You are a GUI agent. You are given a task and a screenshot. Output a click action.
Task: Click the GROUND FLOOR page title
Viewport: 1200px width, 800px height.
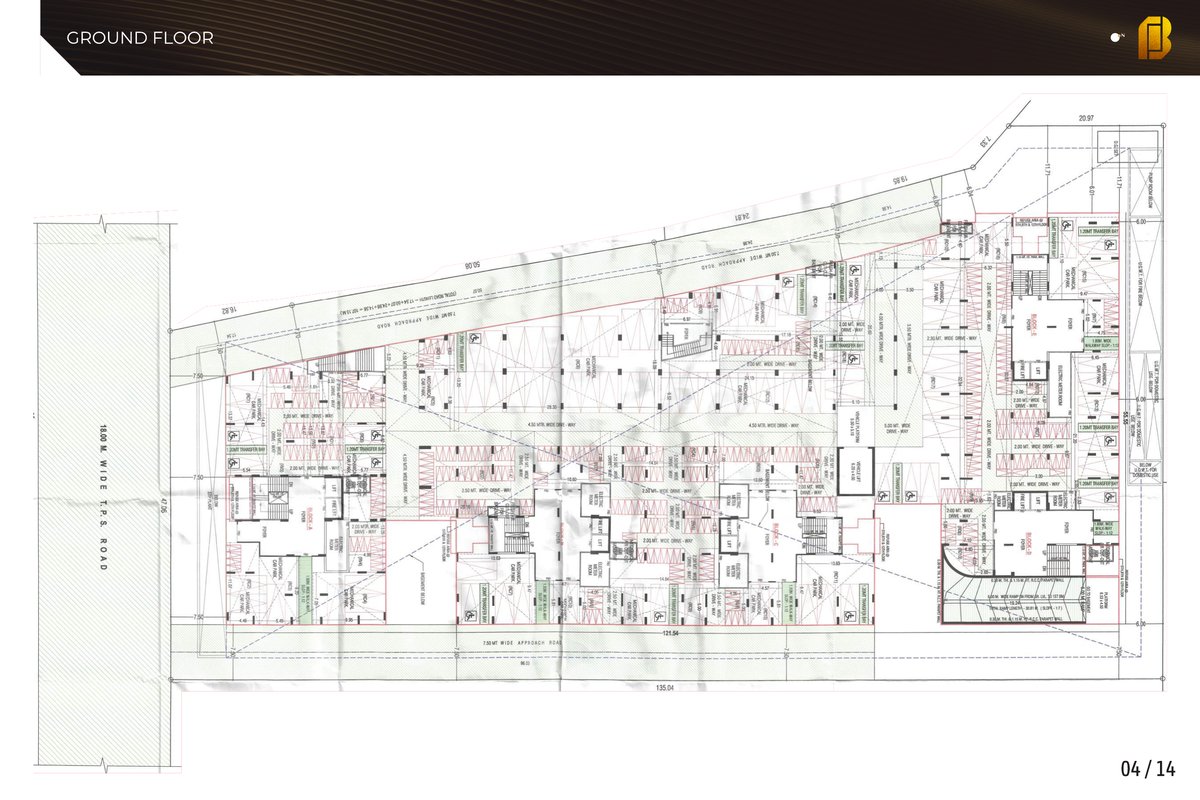coord(139,38)
